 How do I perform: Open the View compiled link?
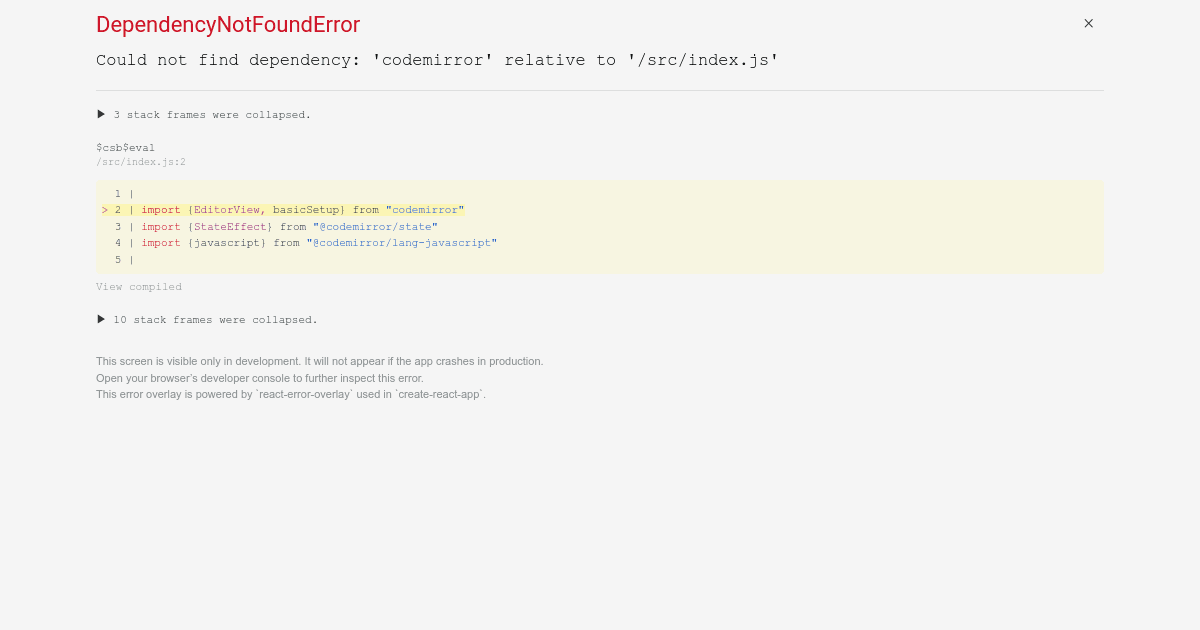139,287
